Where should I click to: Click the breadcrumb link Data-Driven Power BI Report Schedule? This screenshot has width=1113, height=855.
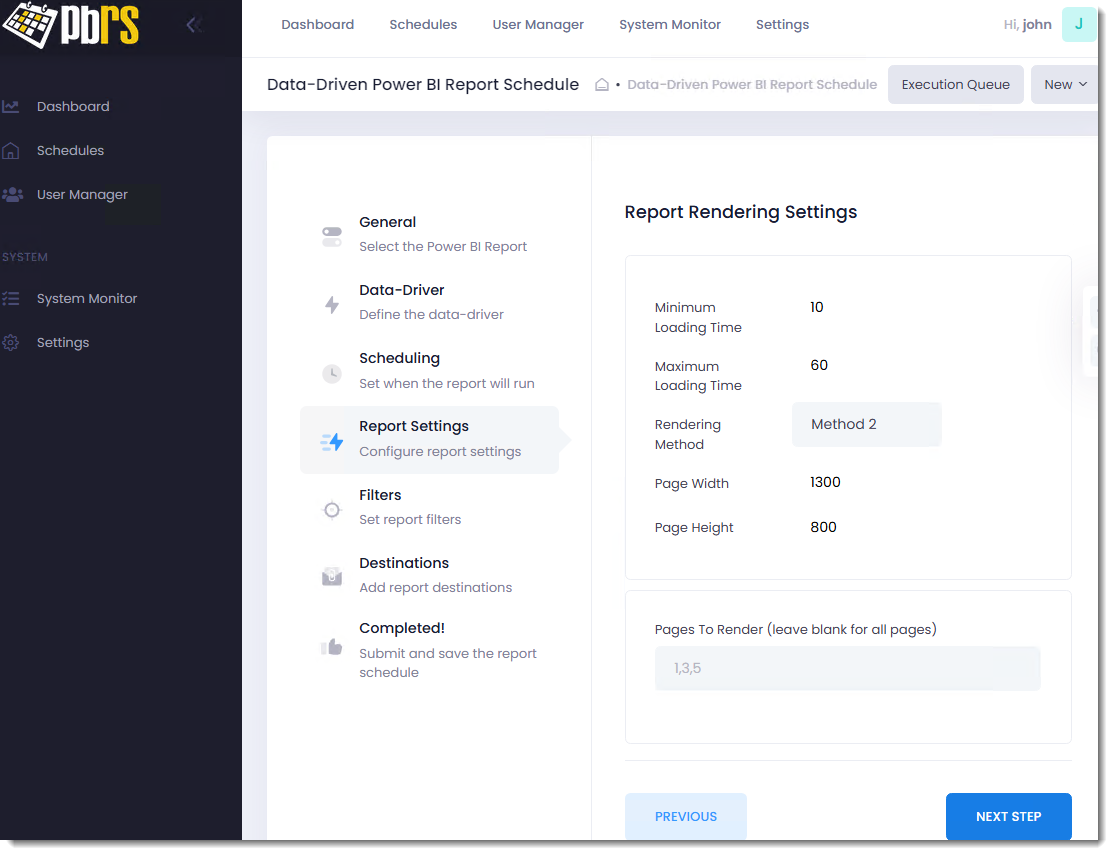(x=752, y=84)
